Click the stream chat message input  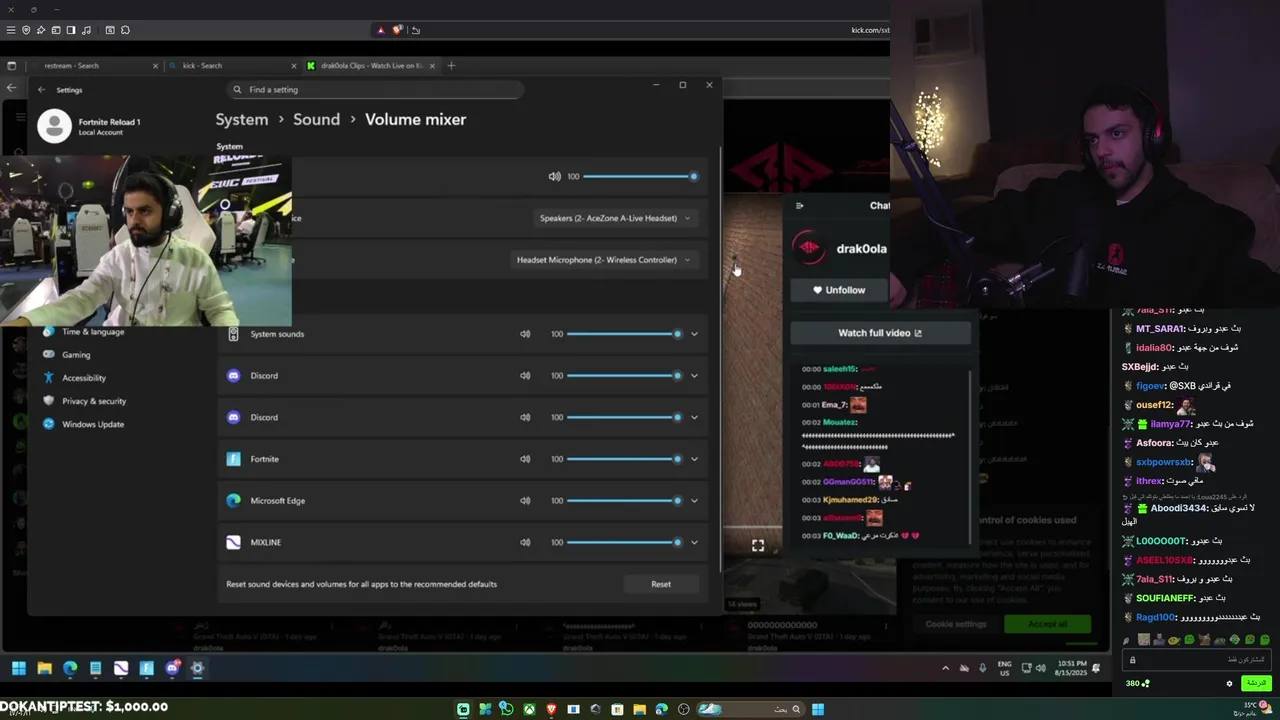(x=1196, y=660)
